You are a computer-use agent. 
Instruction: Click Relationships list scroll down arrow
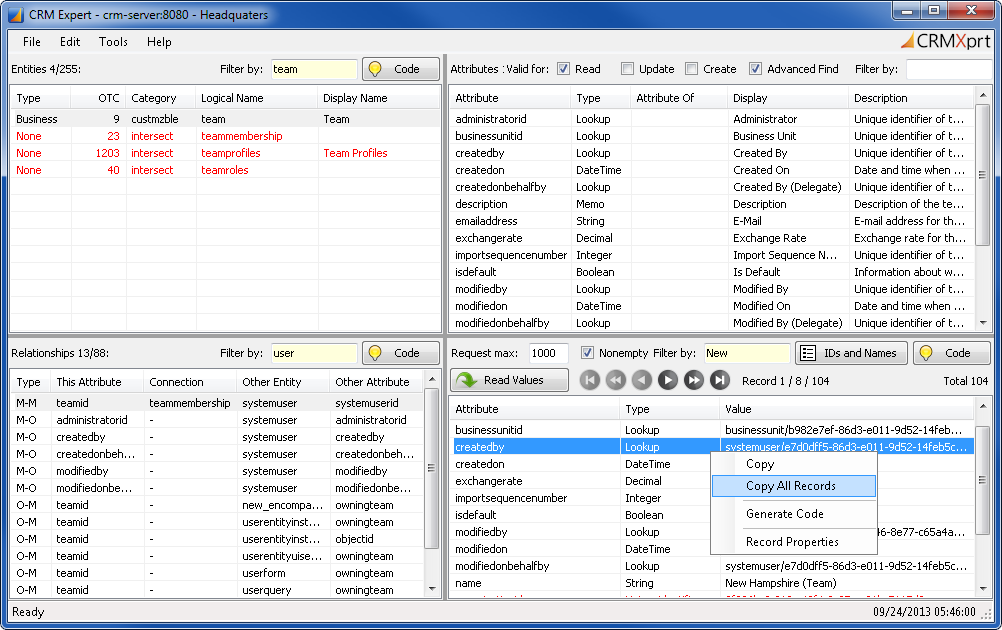click(432, 589)
